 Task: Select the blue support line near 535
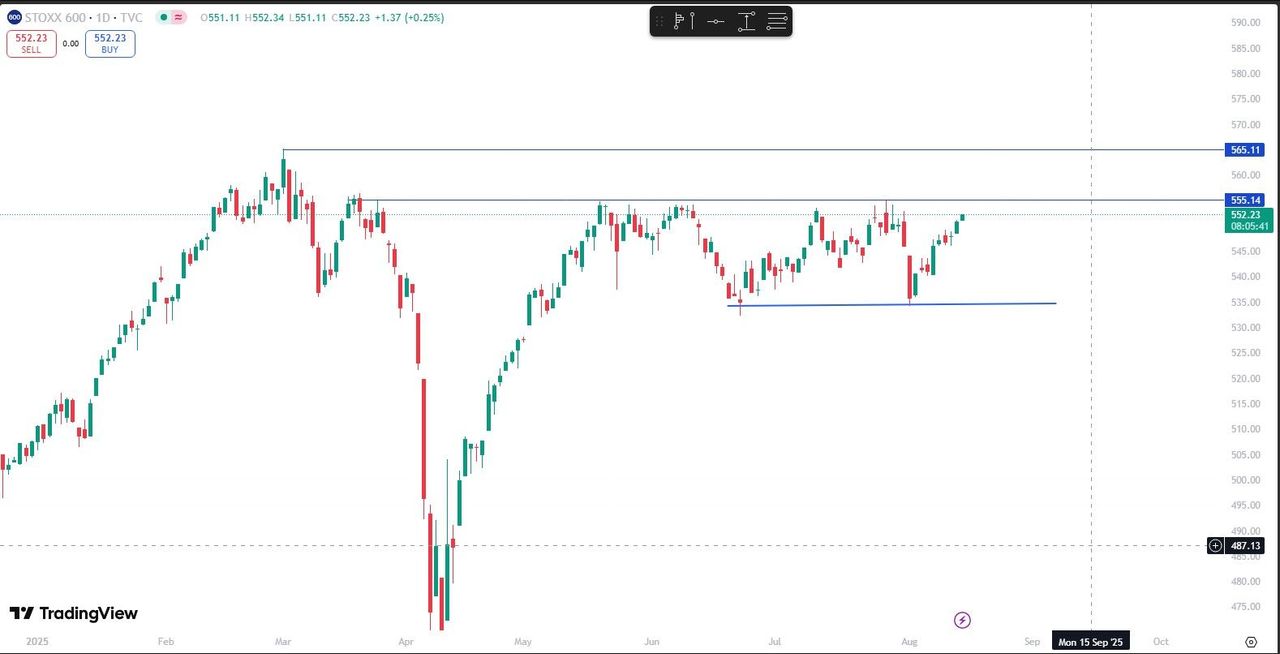pyautogui.click(x=900, y=304)
